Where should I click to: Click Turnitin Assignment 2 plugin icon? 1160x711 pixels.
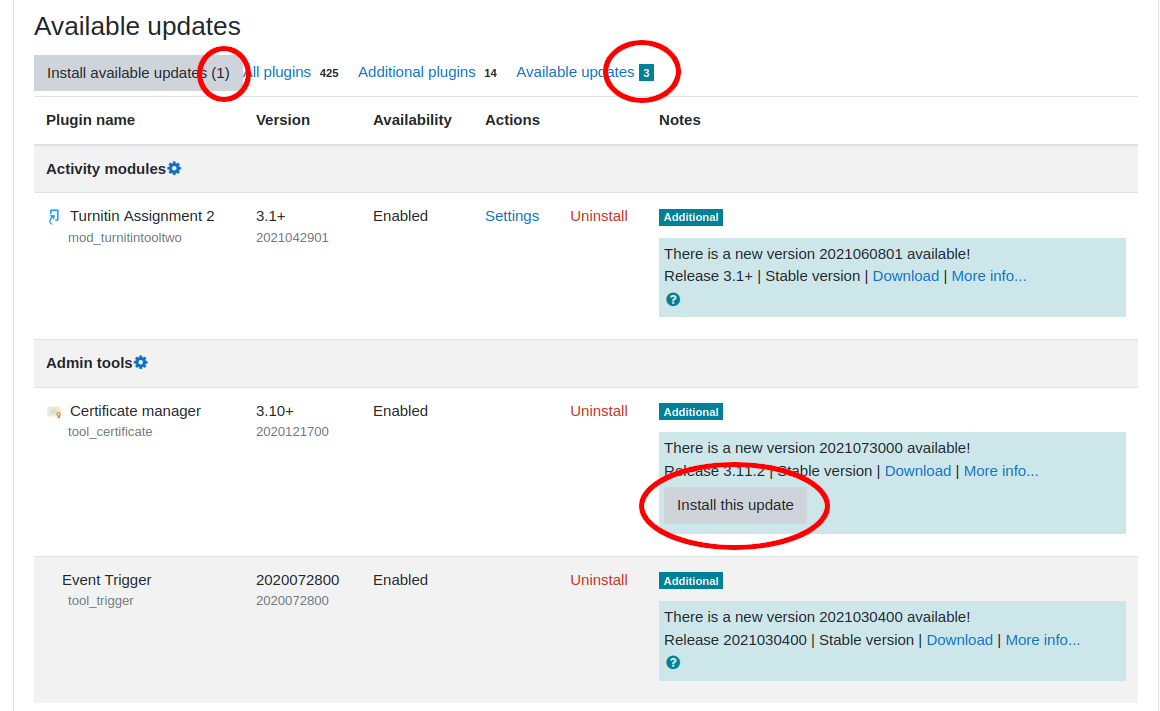point(54,216)
